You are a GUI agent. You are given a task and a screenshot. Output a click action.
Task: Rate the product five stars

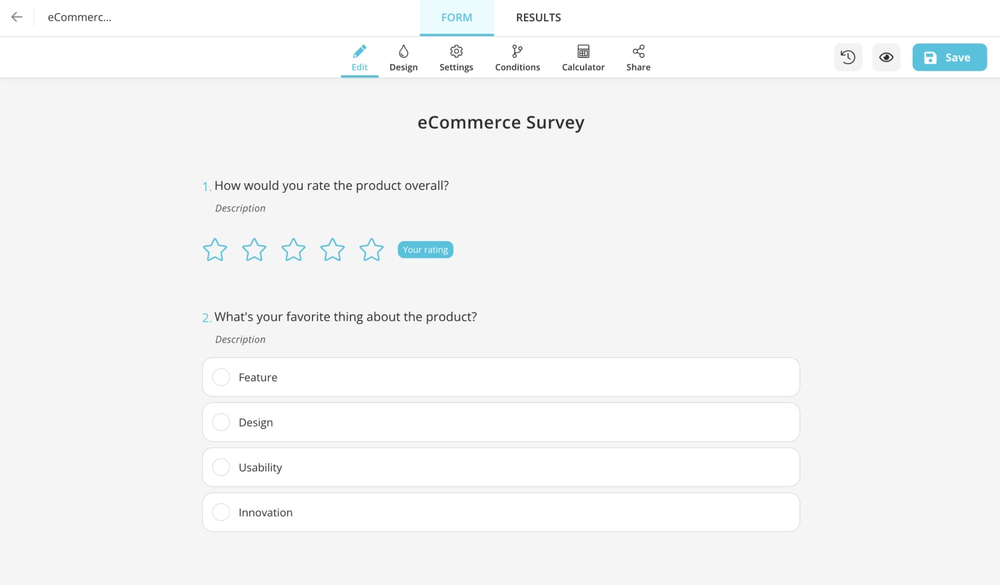tap(371, 250)
